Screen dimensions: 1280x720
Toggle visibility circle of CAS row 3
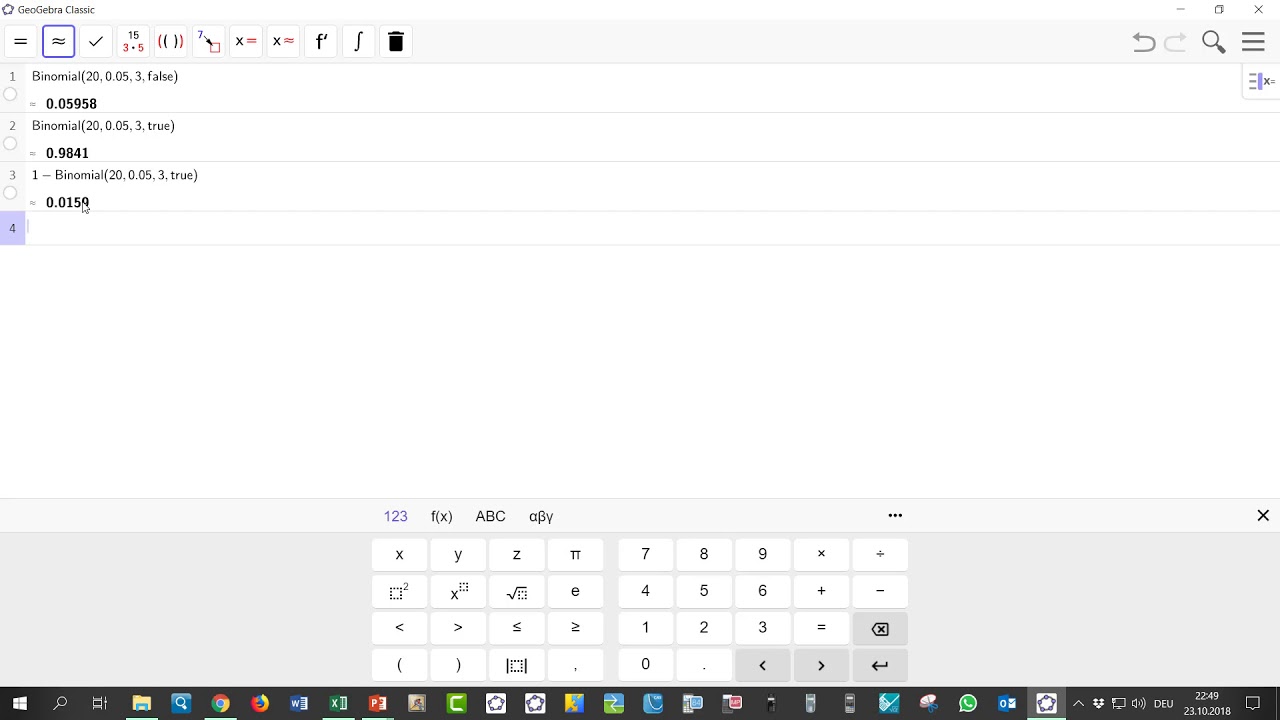coord(10,193)
